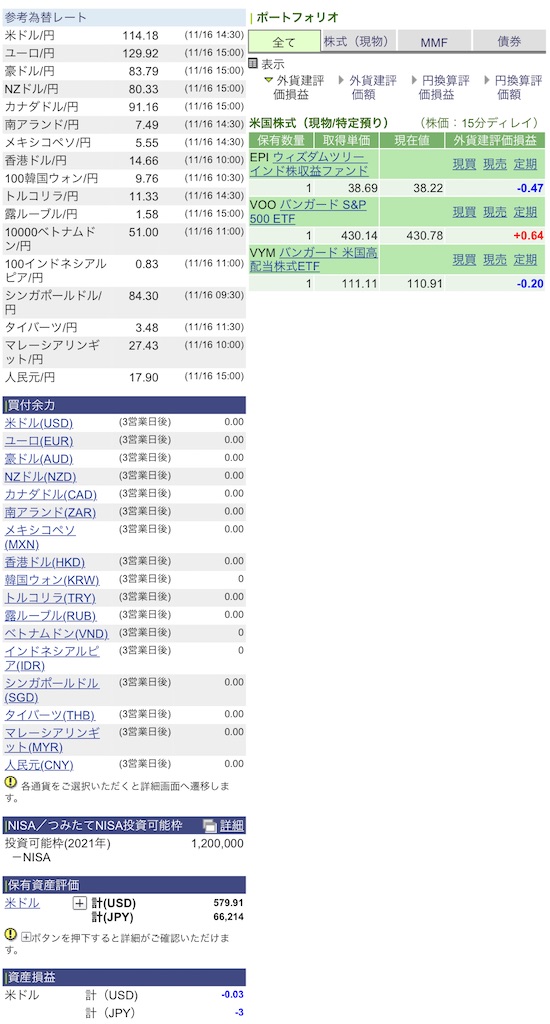Open 韓国ウォン(KRW) buying power link
This screenshot has height=1024, width=550.
[52, 580]
